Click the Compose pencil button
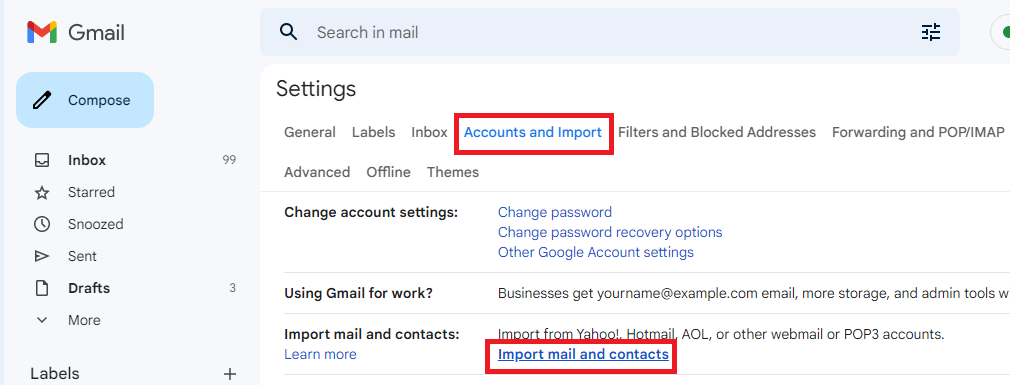The image size is (1010, 385). [x=85, y=100]
